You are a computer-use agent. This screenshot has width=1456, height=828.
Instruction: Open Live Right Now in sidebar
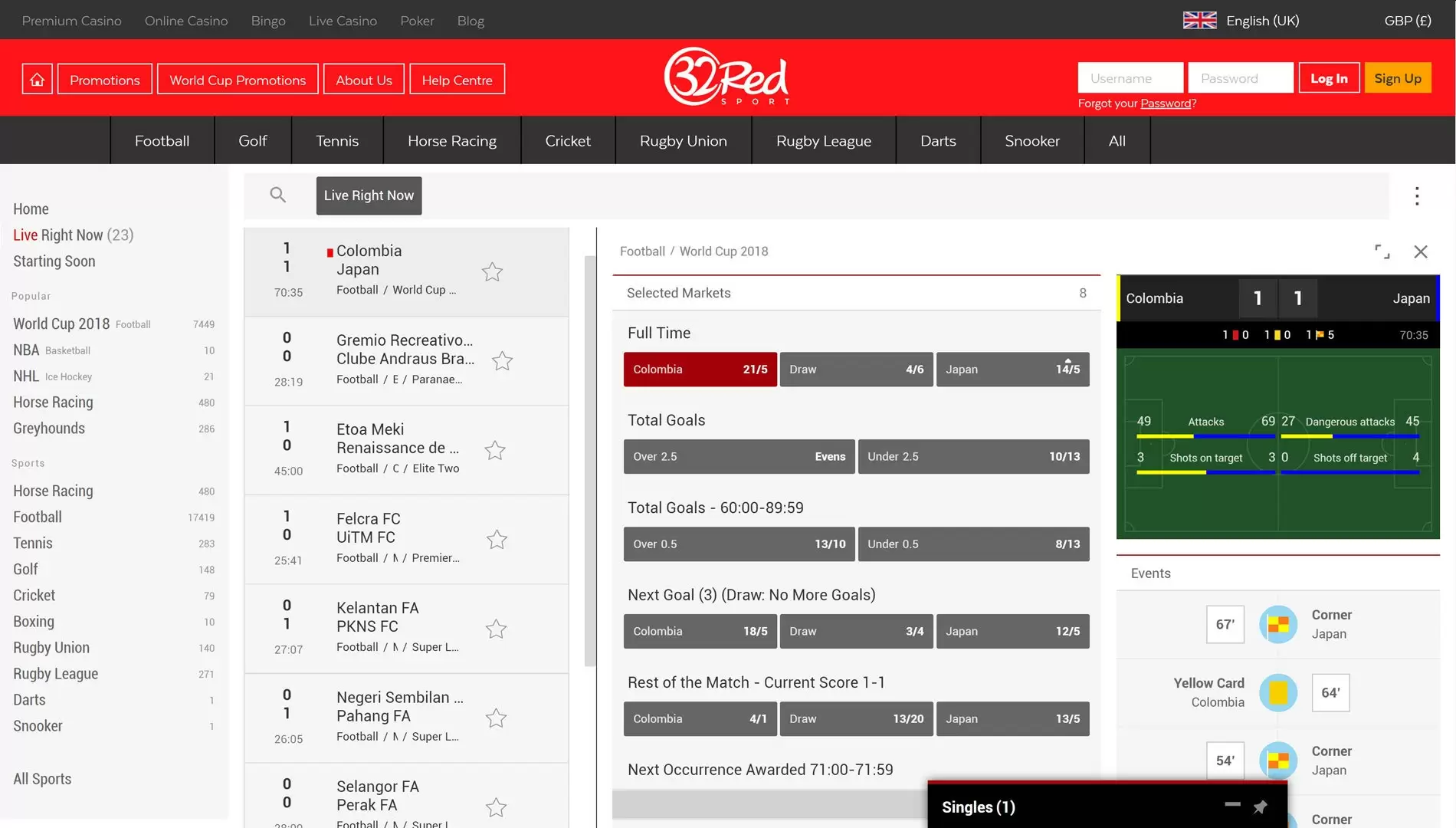tap(74, 235)
